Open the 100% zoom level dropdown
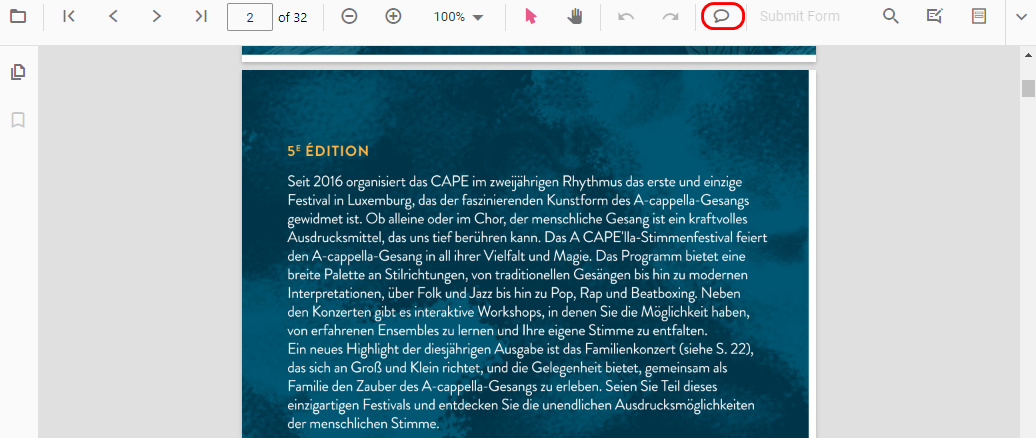 point(459,17)
